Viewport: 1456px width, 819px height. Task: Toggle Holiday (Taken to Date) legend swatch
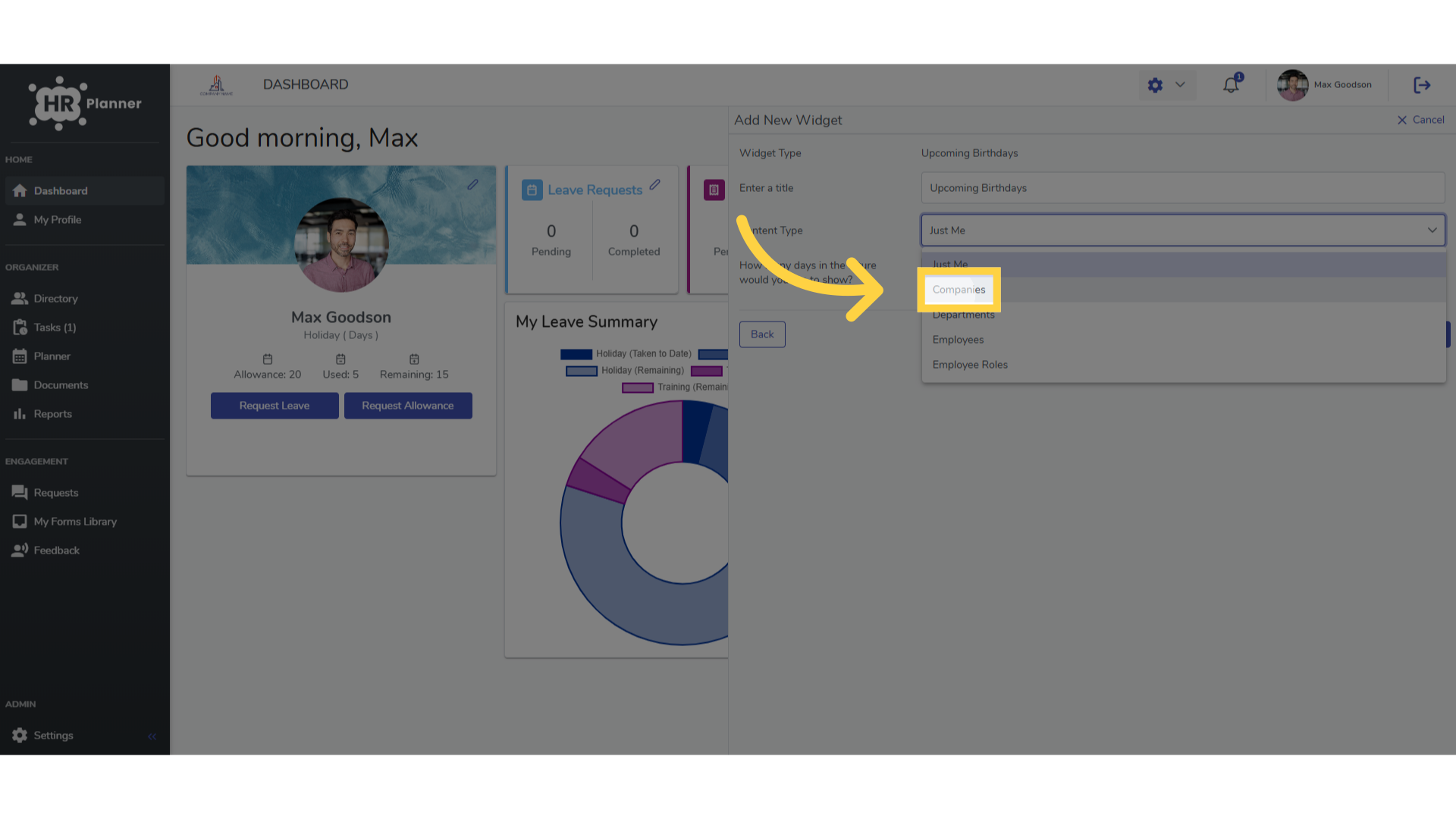point(576,354)
